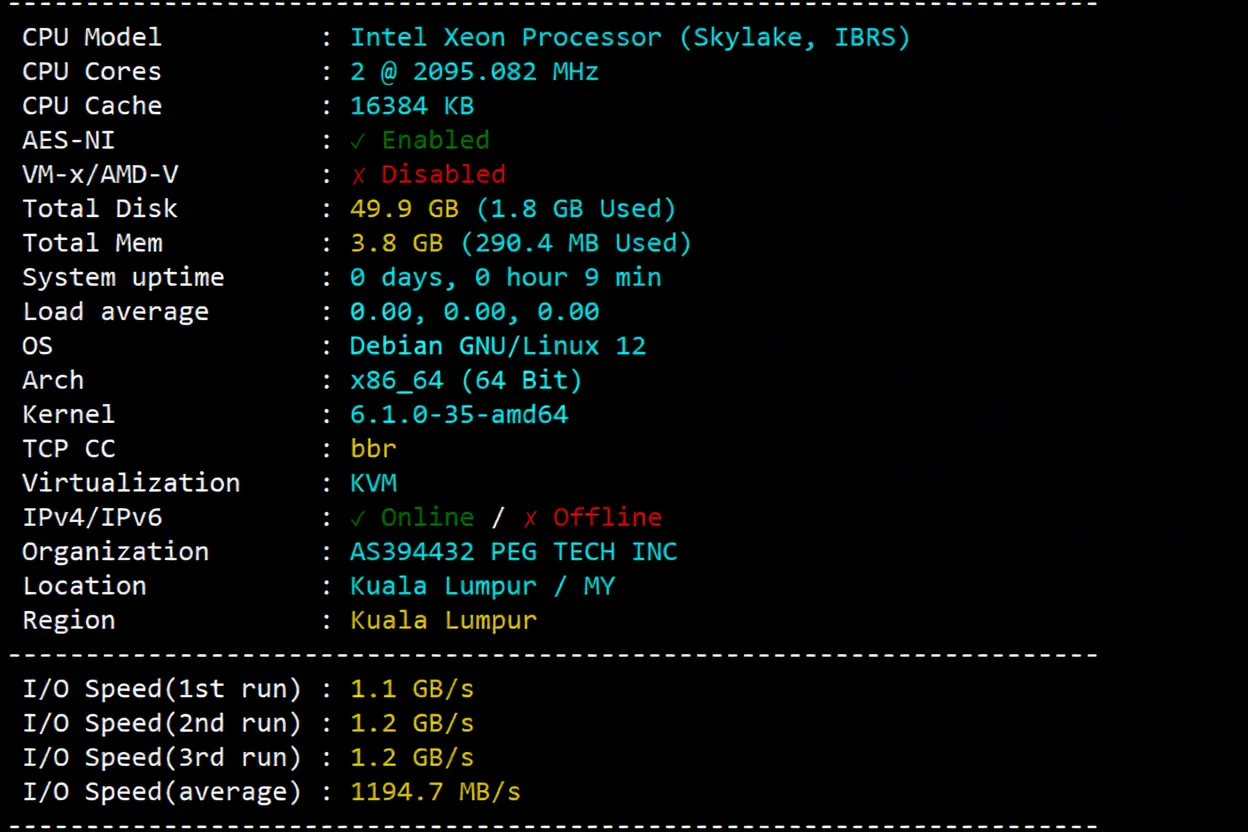Click the Virtualization label

[131, 483]
